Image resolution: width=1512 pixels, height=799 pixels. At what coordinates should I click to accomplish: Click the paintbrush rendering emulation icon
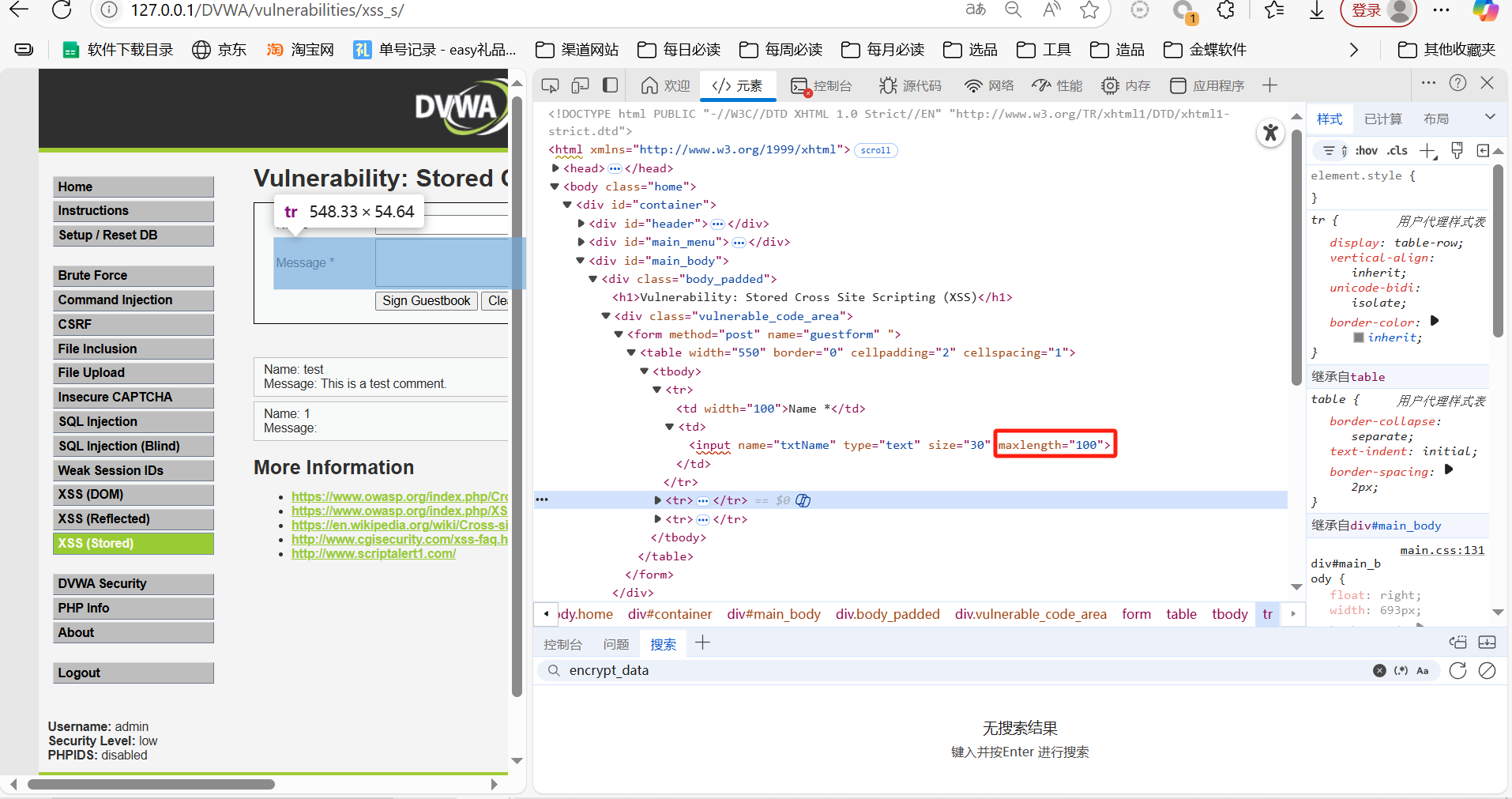click(x=1457, y=150)
